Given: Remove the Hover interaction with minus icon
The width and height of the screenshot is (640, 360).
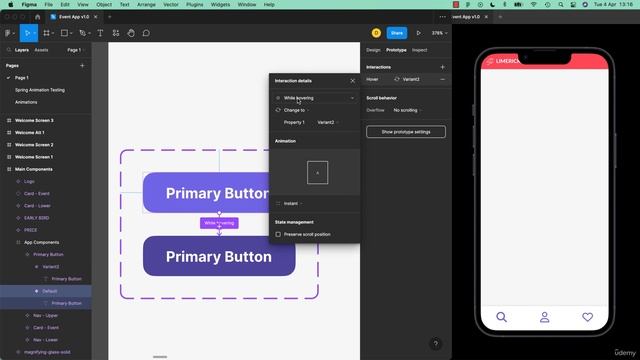Looking at the screenshot, I should (442, 79).
